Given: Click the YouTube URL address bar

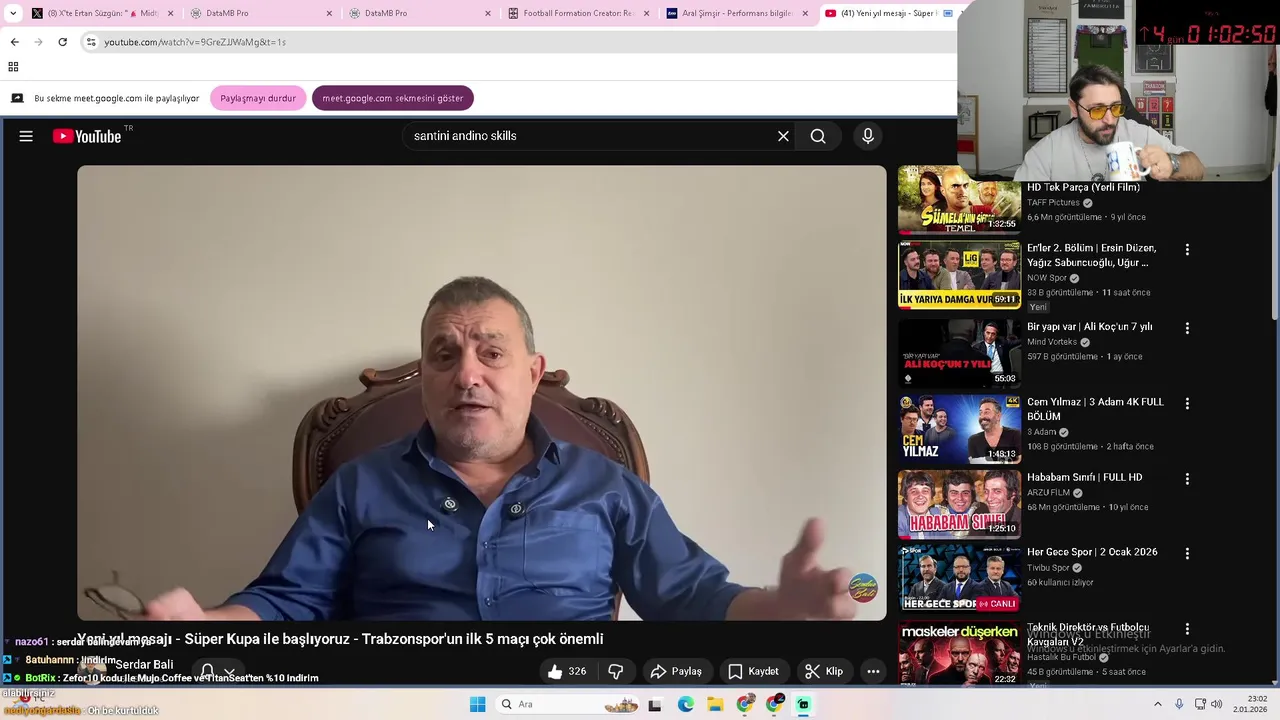Looking at the screenshot, I should (x=520, y=42).
